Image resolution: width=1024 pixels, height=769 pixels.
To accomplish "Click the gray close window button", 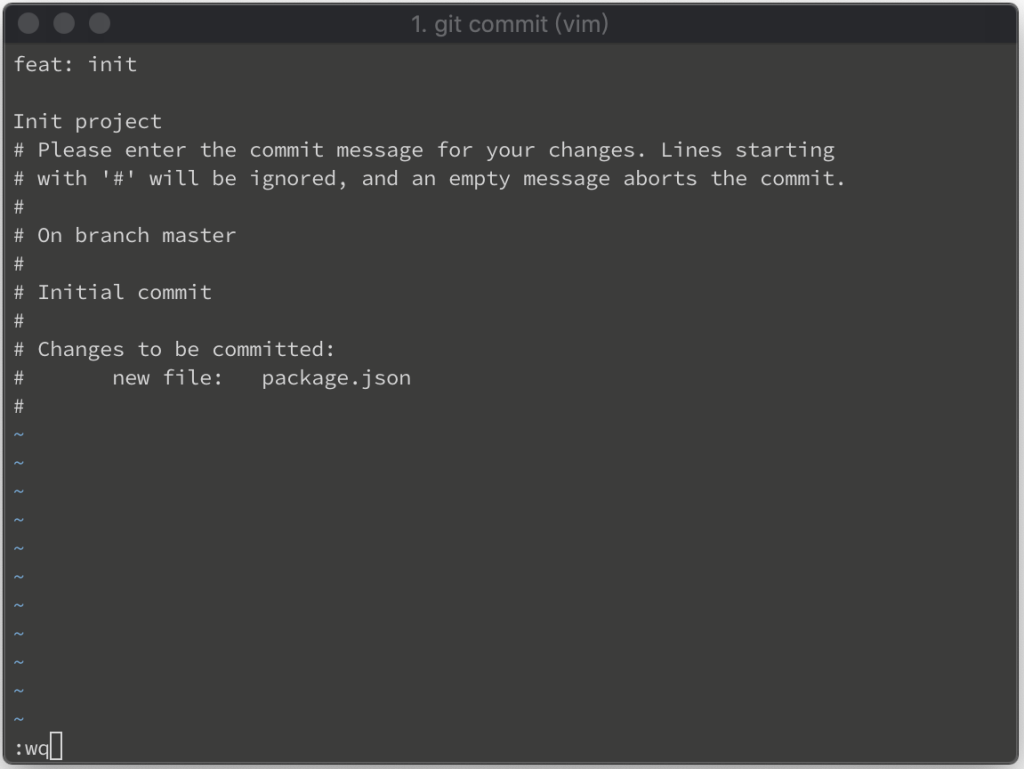I will click(x=28, y=24).
